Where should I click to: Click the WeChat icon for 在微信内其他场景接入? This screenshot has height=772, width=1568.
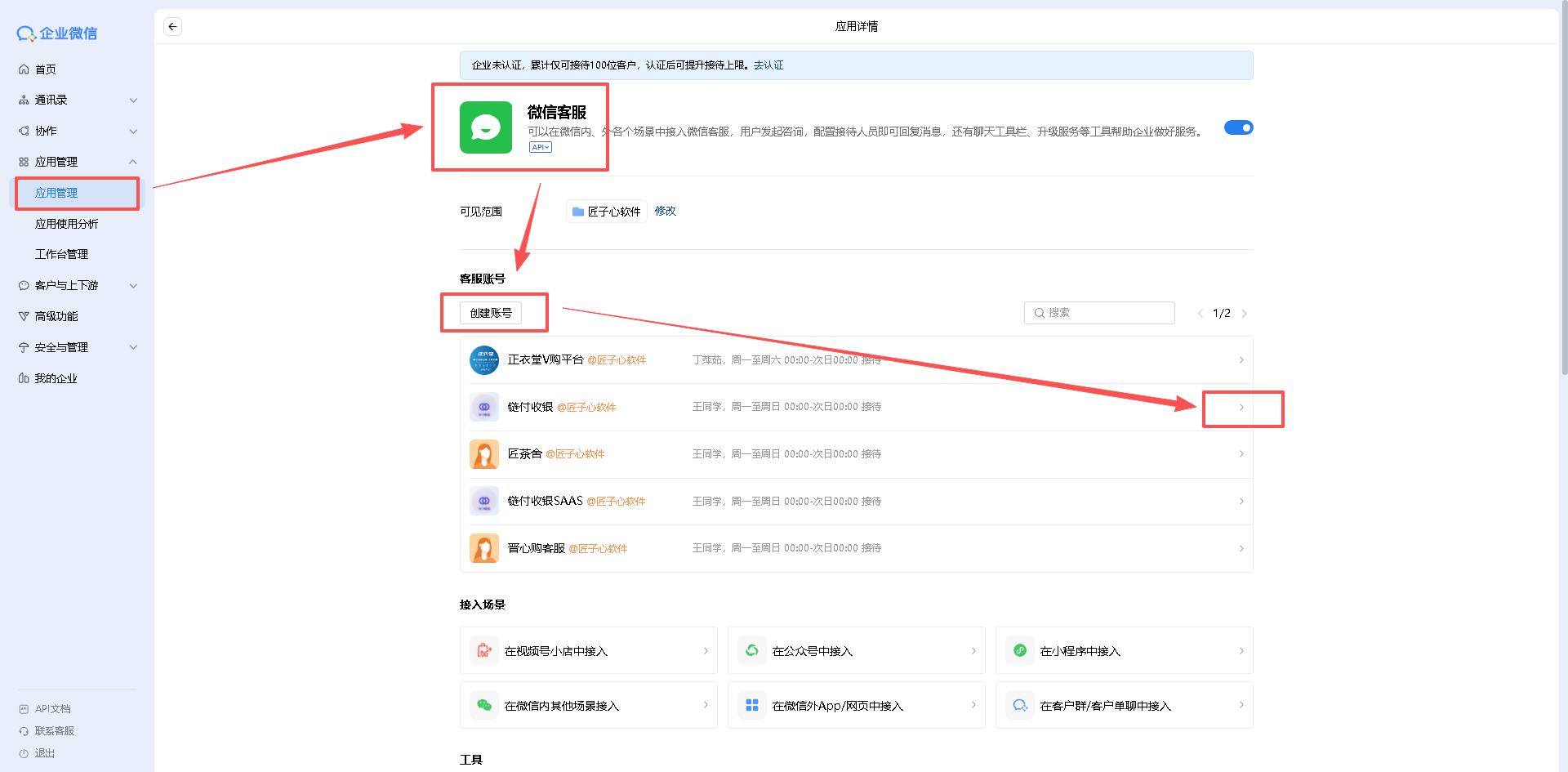tap(484, 706)
